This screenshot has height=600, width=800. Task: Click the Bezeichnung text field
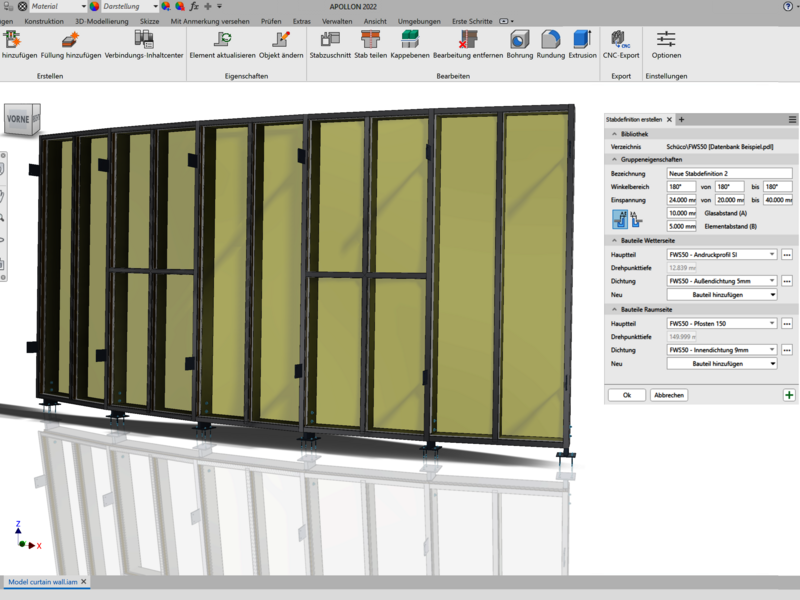coord(729,174)
